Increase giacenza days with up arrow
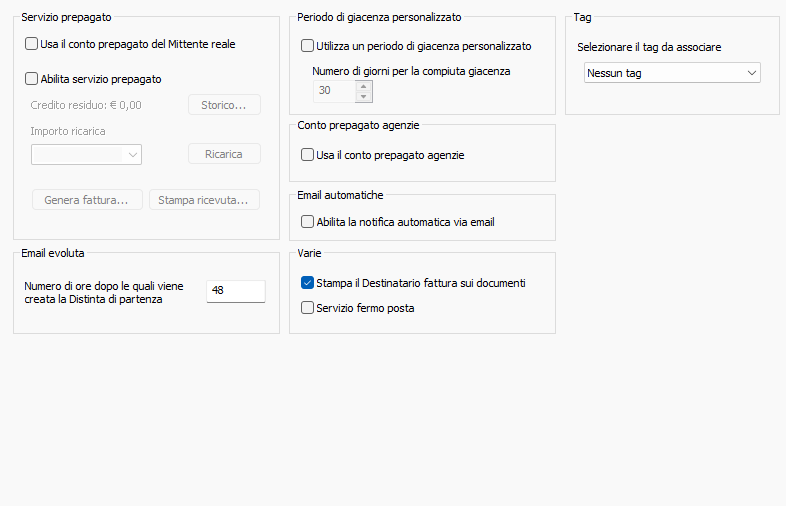The height and width of the screenshot is (506, 786). [364, 85]
